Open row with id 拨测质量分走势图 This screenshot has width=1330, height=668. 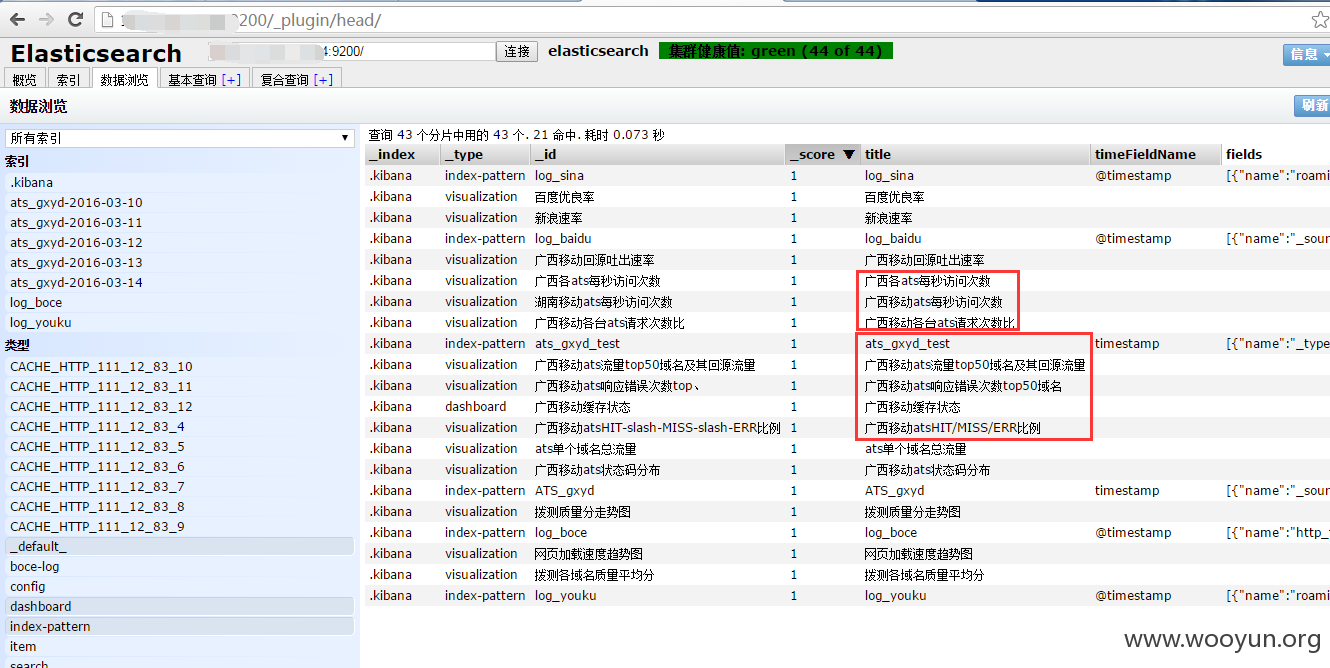(848, 512)
